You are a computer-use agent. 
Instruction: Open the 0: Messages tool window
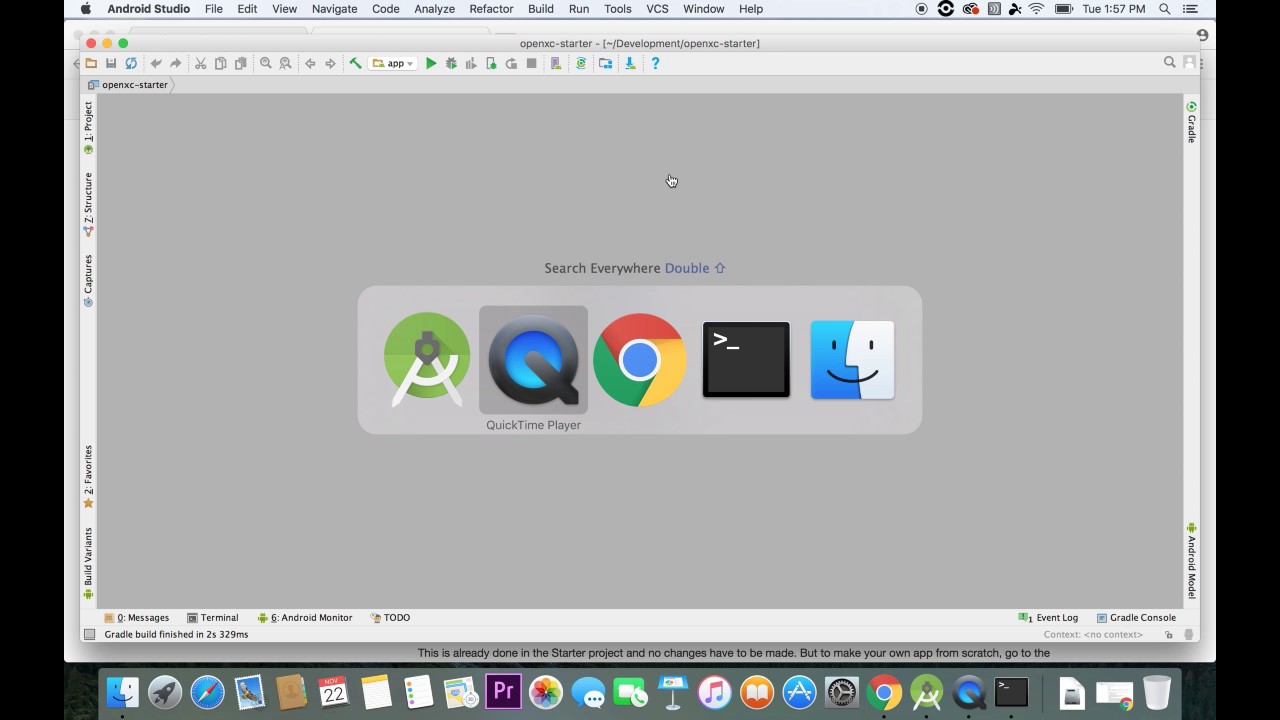click(137, 618)
